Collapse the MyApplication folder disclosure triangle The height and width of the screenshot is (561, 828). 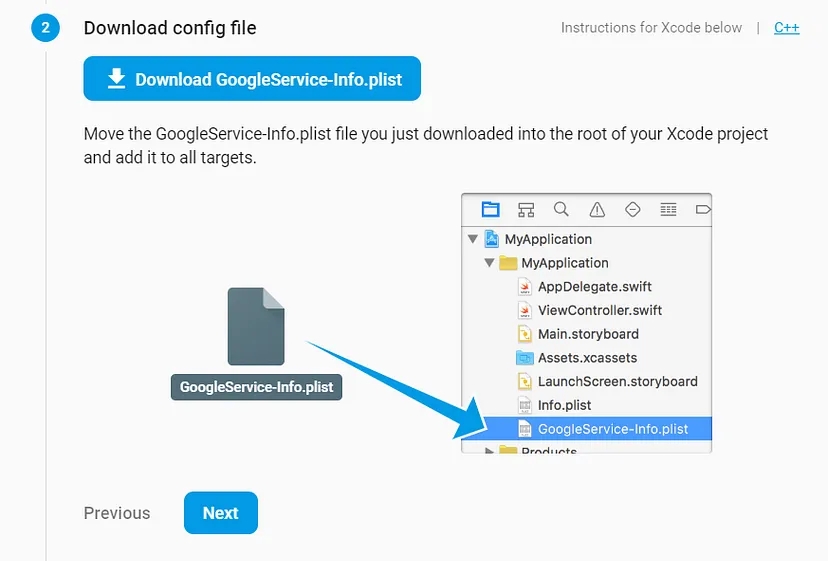click(489, 263)
